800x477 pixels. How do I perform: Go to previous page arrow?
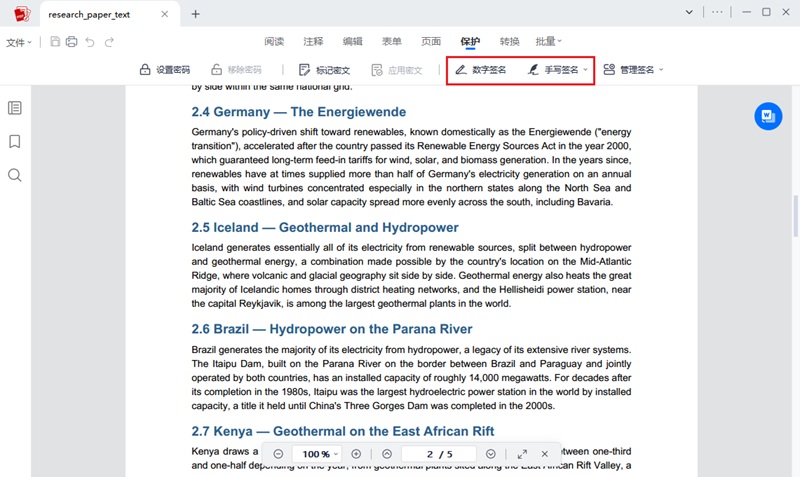[x=387, y=454]
